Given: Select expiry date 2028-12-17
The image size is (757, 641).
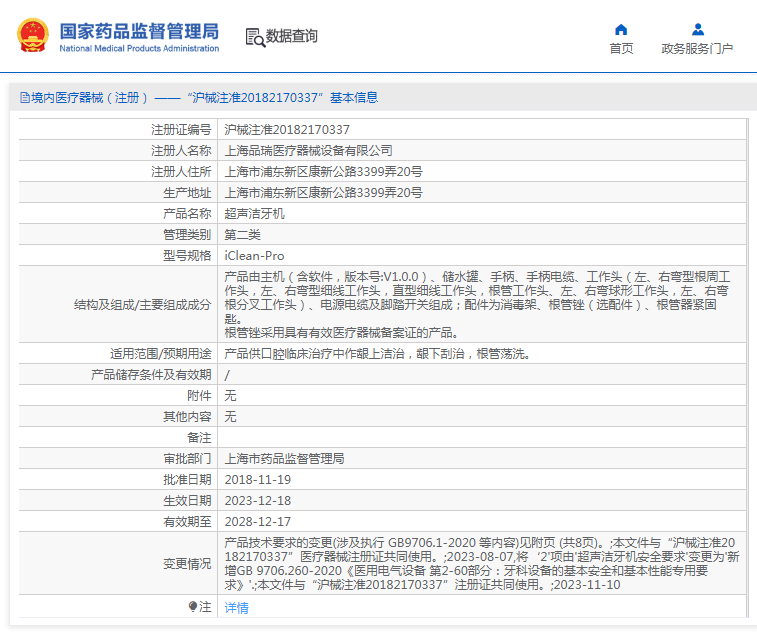Looking at the screenshot, I should coord(257,522).
